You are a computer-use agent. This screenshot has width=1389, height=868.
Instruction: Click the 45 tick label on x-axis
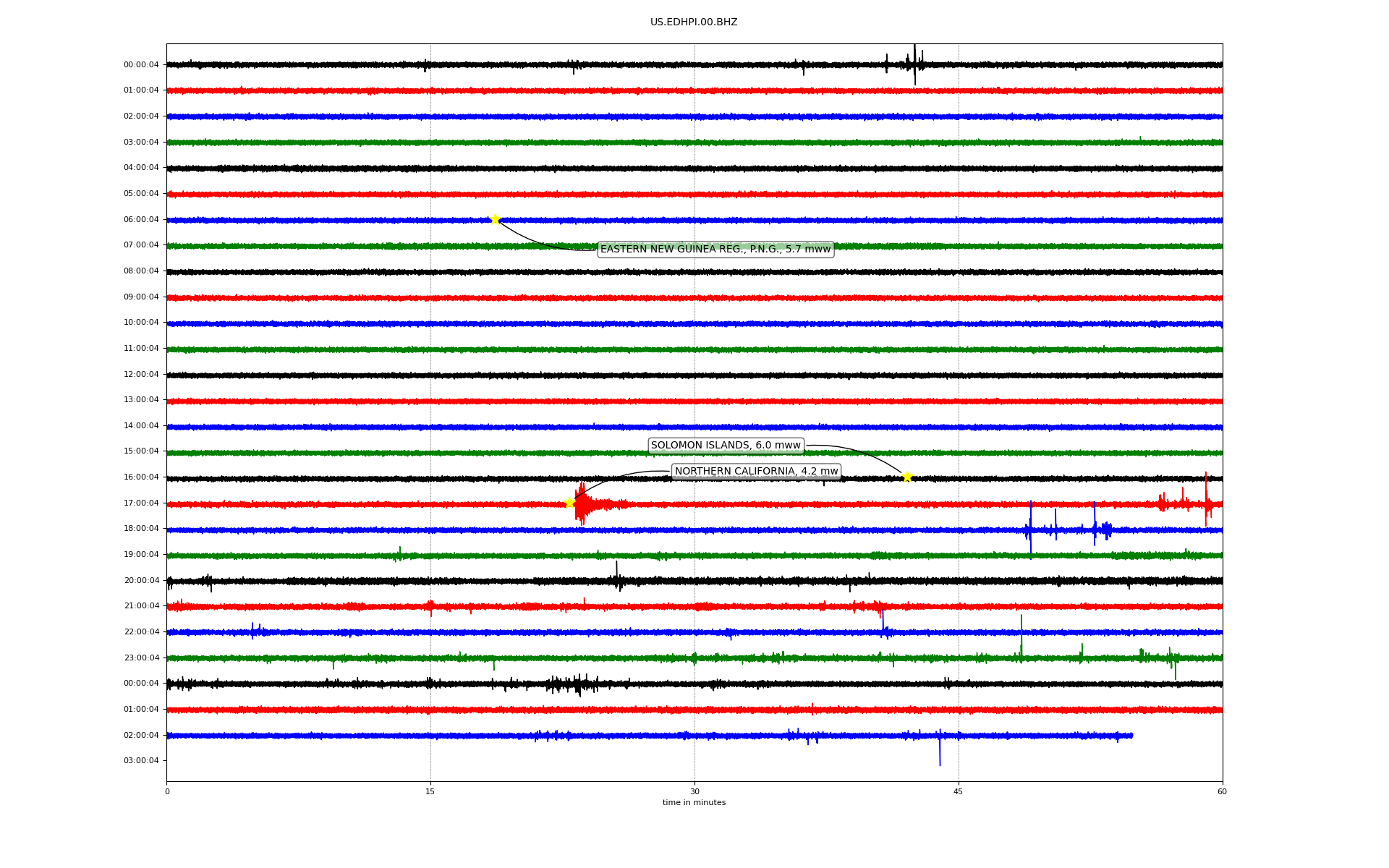(x=959, y=791)
